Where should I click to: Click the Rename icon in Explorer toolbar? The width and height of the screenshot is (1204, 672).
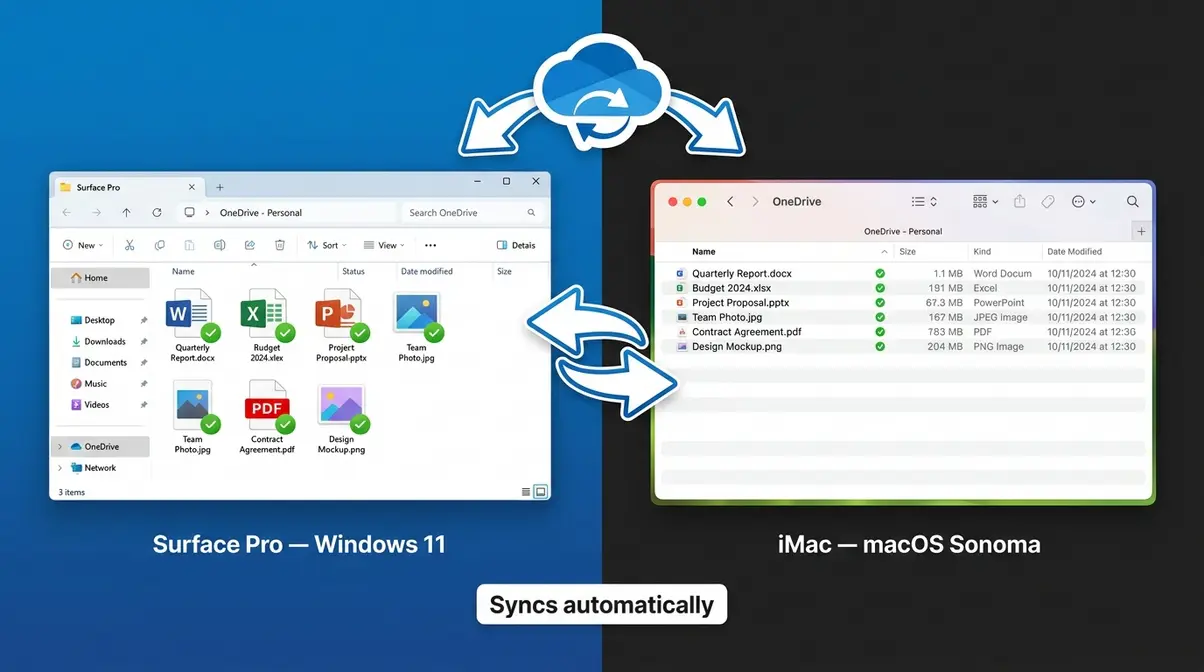[219, 245]
